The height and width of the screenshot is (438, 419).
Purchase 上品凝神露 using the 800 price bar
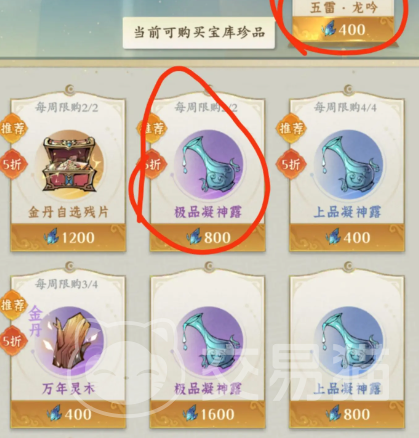[347, 414]
